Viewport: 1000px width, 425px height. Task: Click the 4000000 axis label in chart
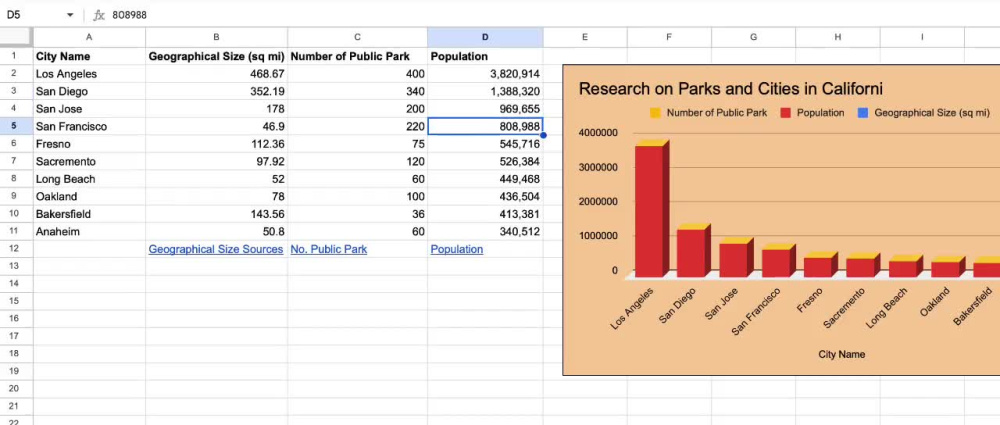coord(598,133)
